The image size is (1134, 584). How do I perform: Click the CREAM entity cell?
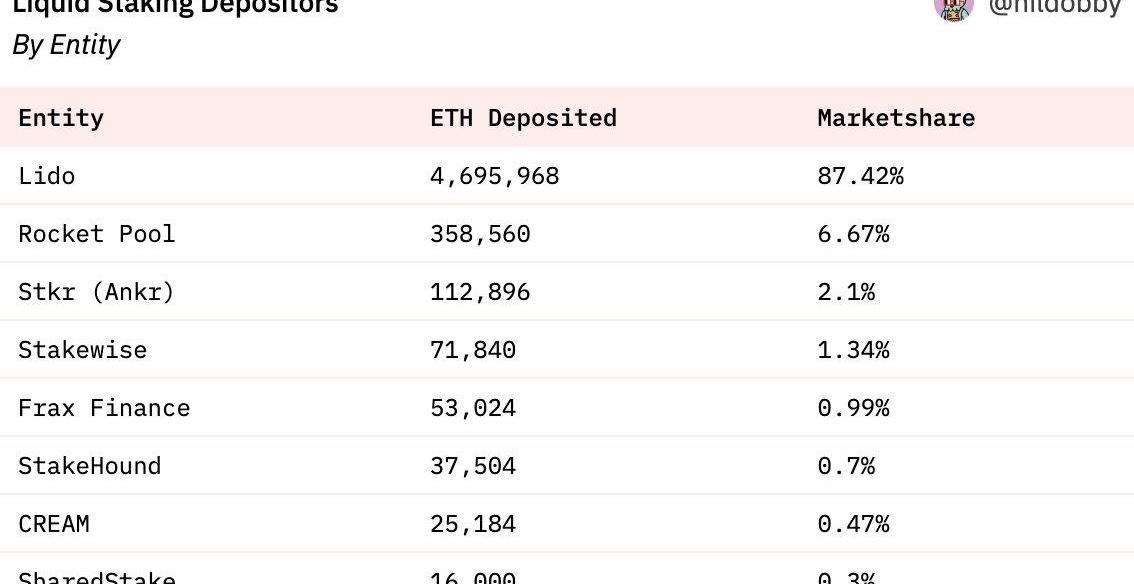pos(54,524)
